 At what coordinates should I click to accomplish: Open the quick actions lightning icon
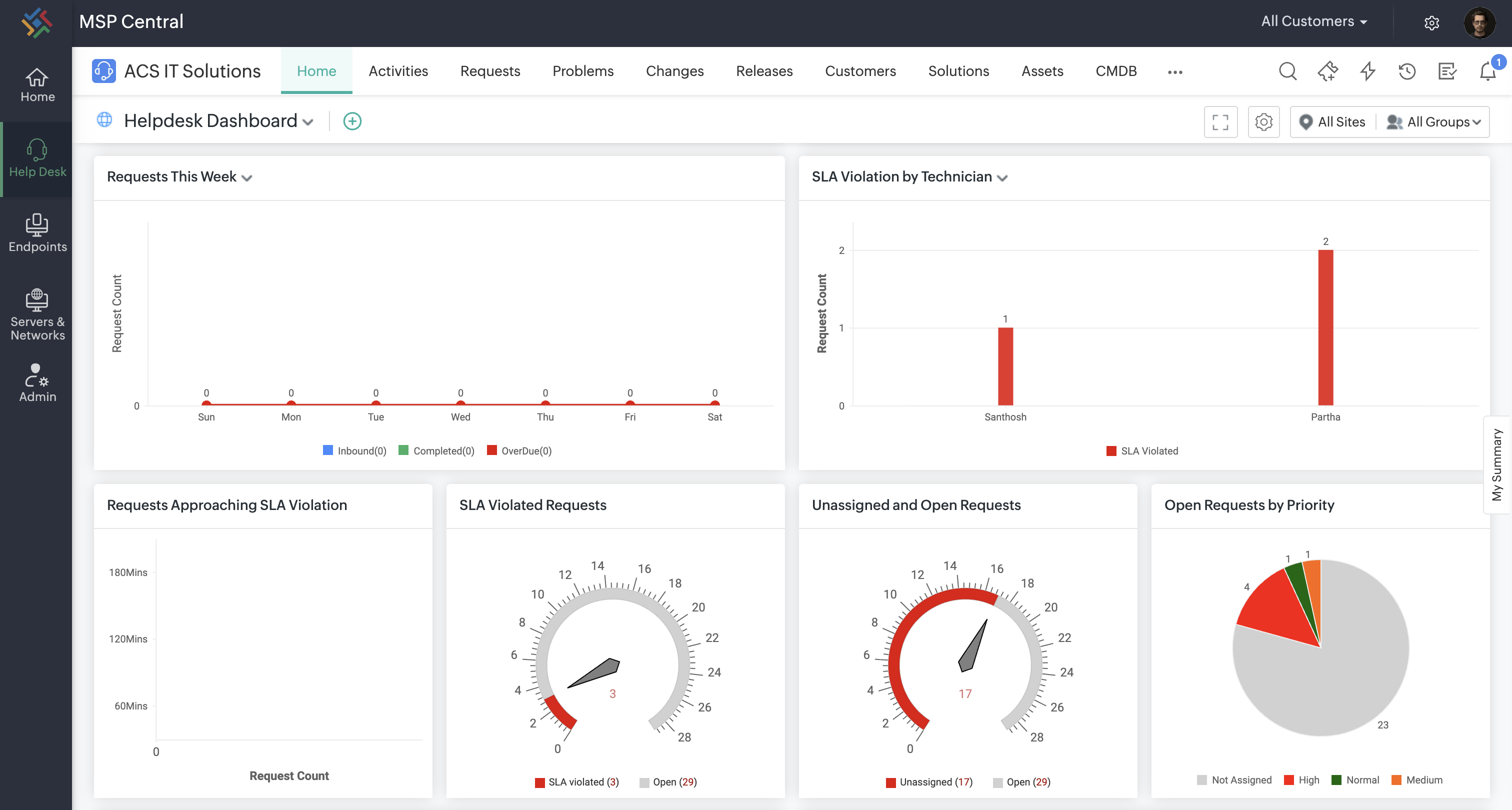point(1367,71)
